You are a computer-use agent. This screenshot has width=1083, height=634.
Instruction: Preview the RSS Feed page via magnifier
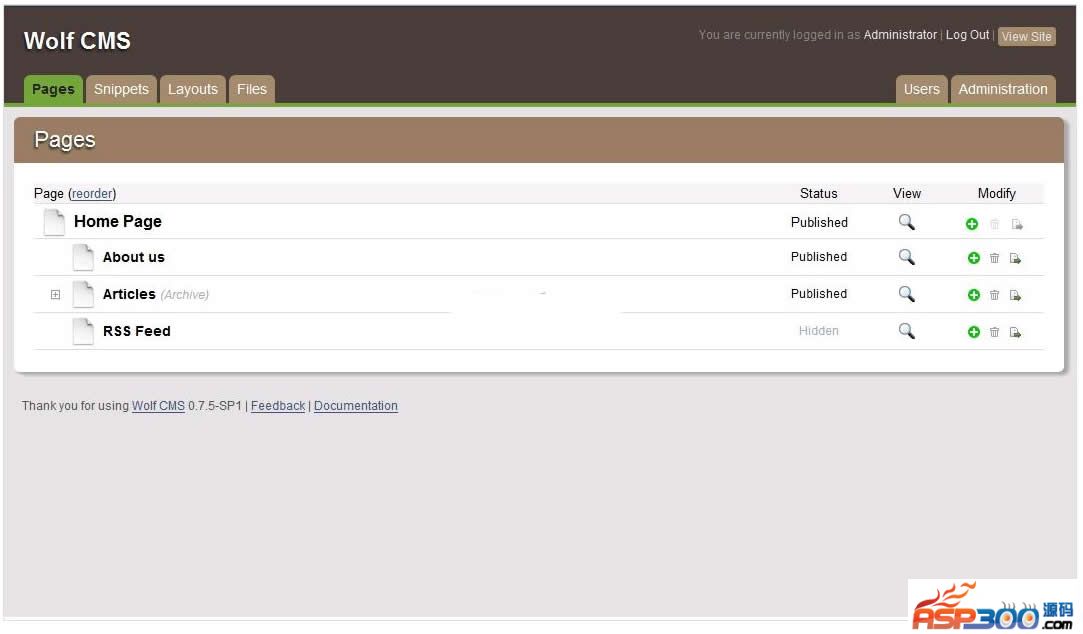tap(906, 331)
